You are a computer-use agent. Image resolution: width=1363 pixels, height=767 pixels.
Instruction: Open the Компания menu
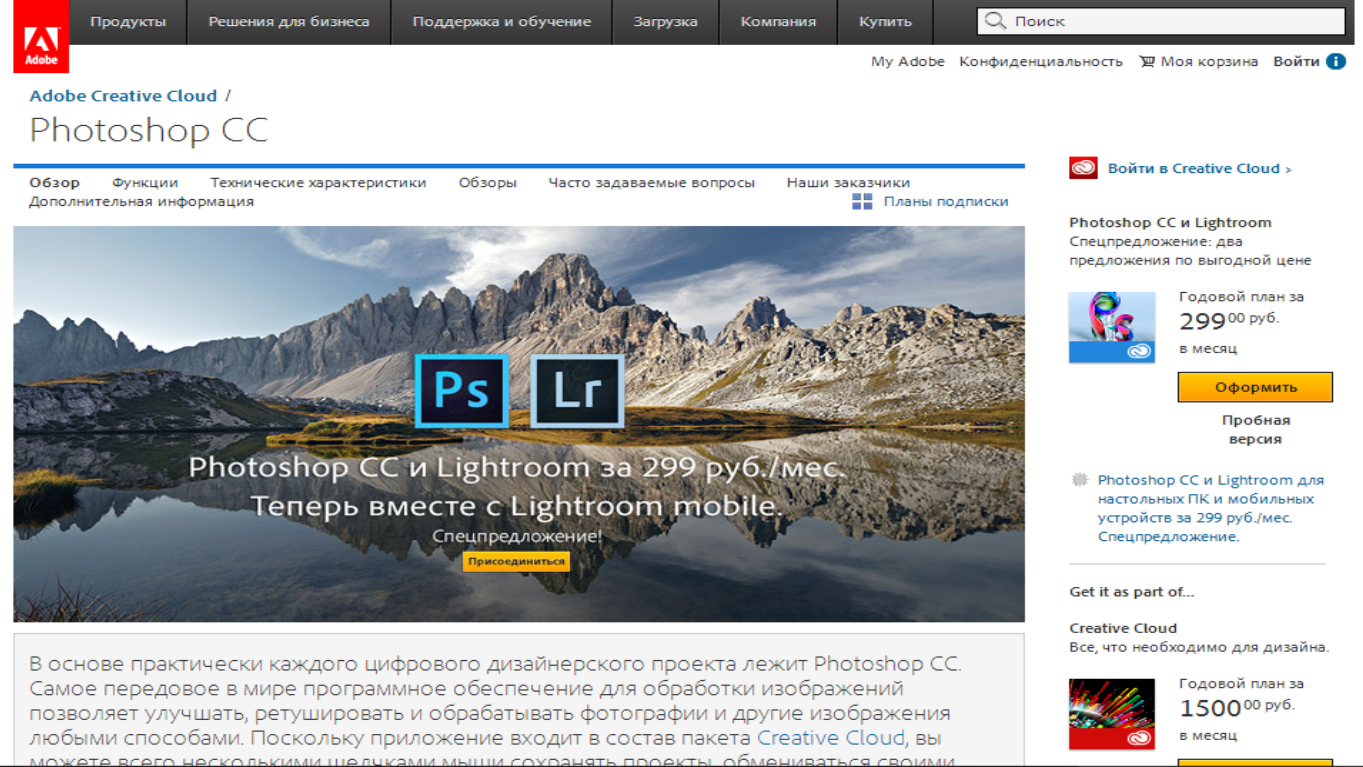coord(778,22)
